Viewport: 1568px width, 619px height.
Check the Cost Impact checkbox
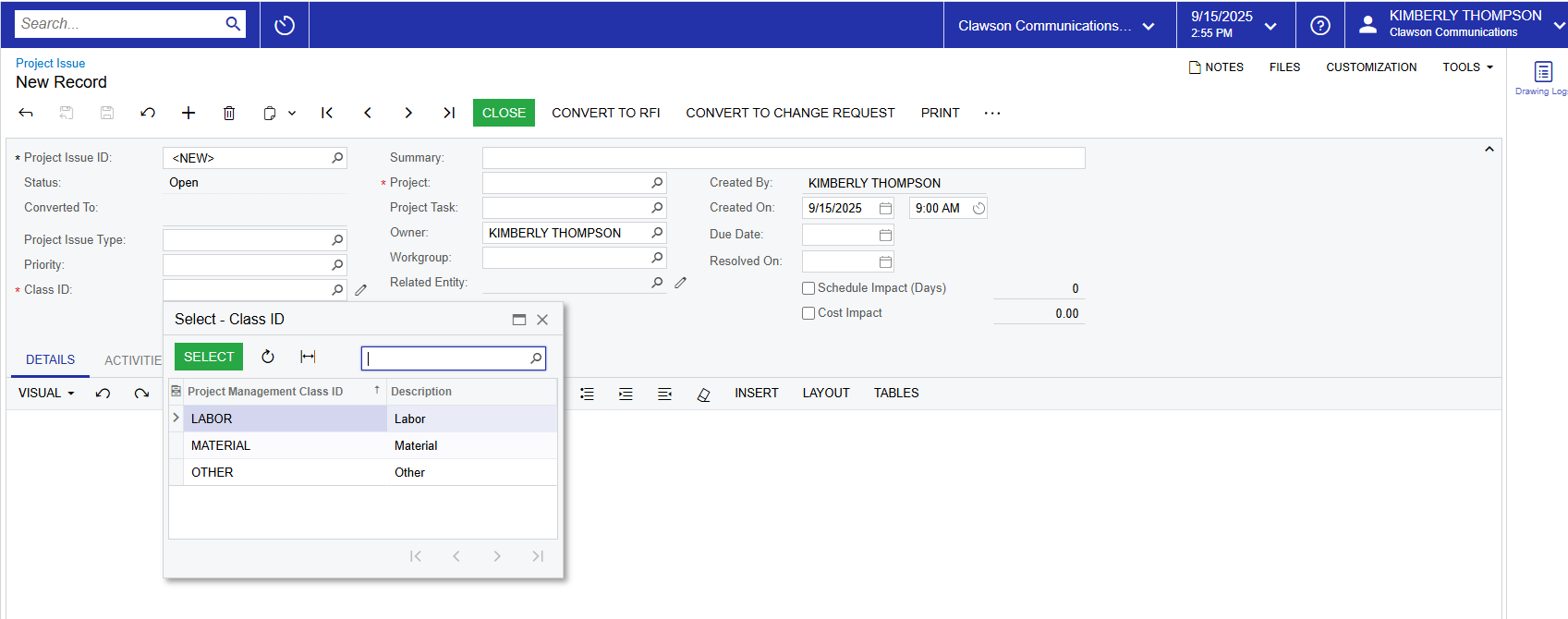point(808,313)
